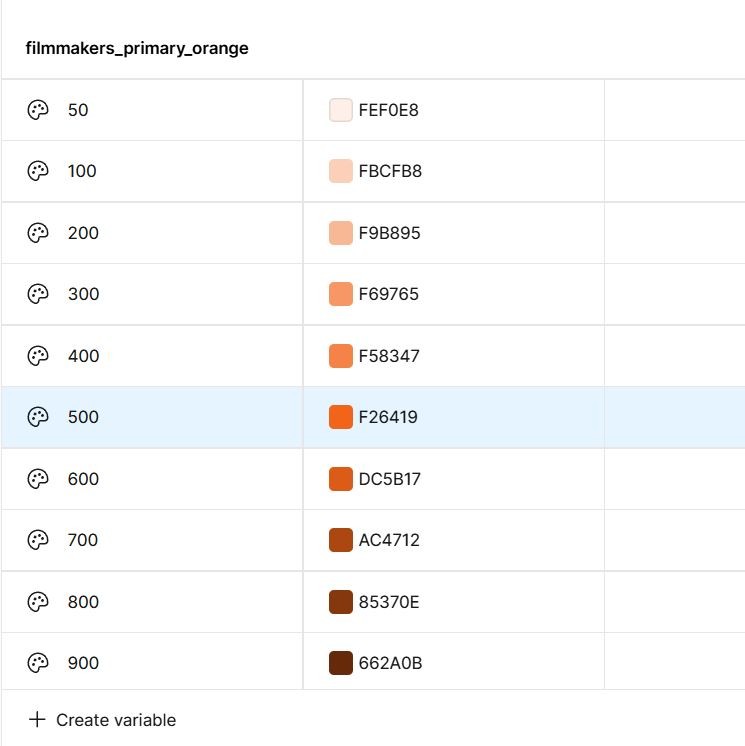Select the hex value FEF0E8 field
This screenshot has height=746, width=745.
tap(388, 110)
